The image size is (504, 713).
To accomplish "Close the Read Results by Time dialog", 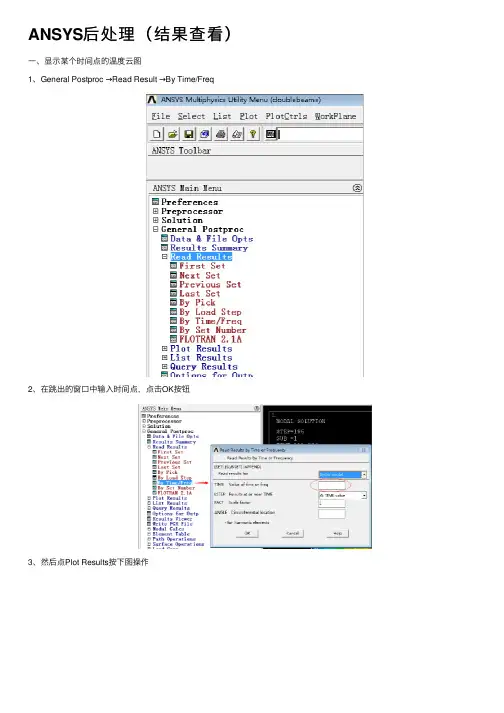I will 363,450.
